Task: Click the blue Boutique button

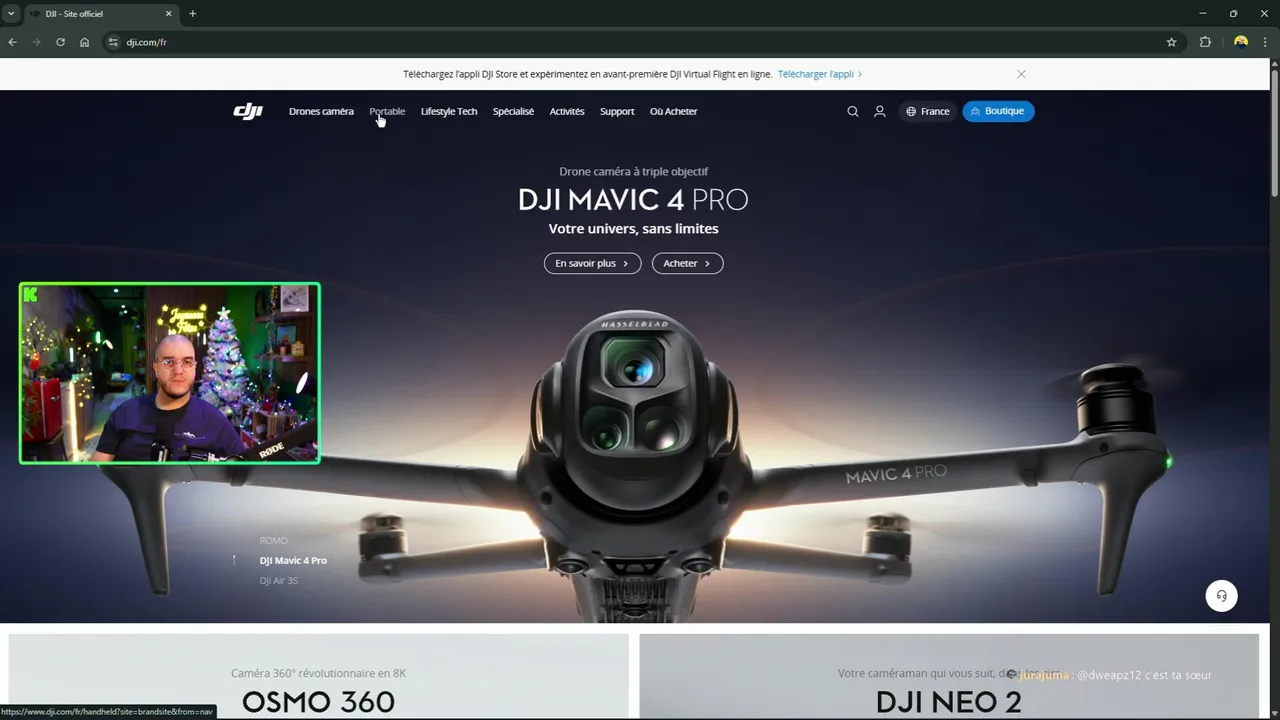Action: [x=998, y=111]
